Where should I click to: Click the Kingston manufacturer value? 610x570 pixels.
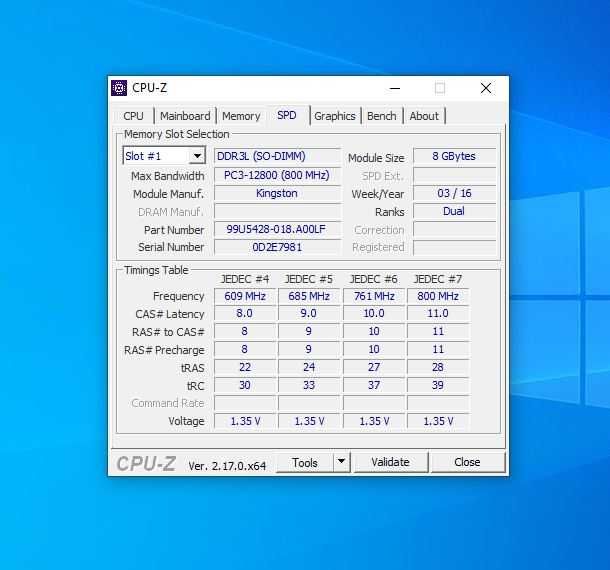tap(277, 193)
